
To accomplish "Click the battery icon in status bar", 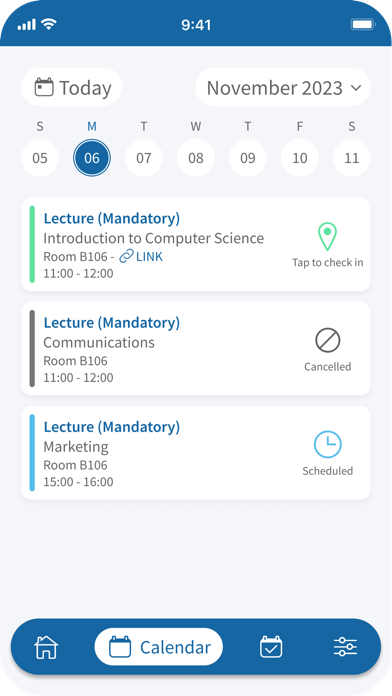I will pyautogui.click(x=363, y=24).
